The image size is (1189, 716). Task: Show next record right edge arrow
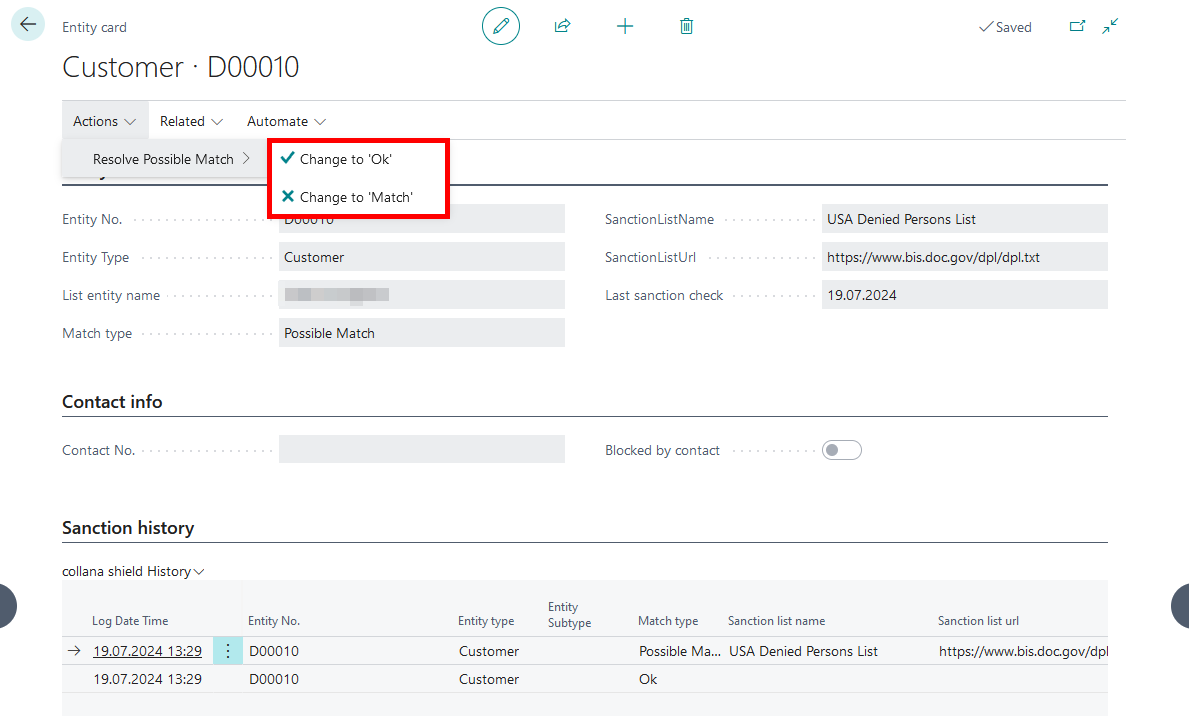[x=1180, y=606]
